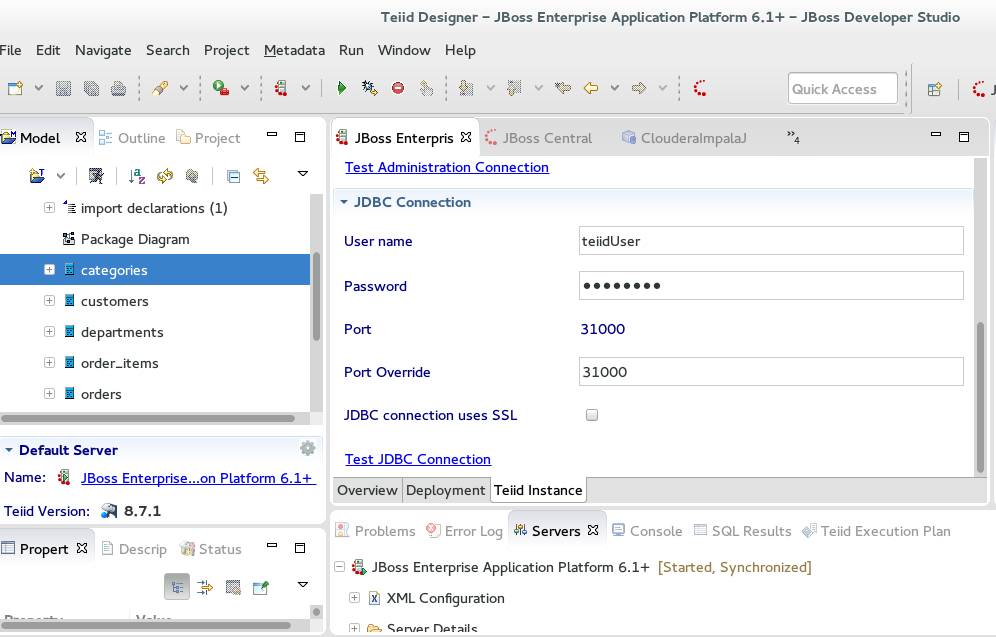Screen dimensions: 996x637
Task: Click the running-figure icon in Model view toolbar
Action: pyautogui.click(x=96, y=176)
